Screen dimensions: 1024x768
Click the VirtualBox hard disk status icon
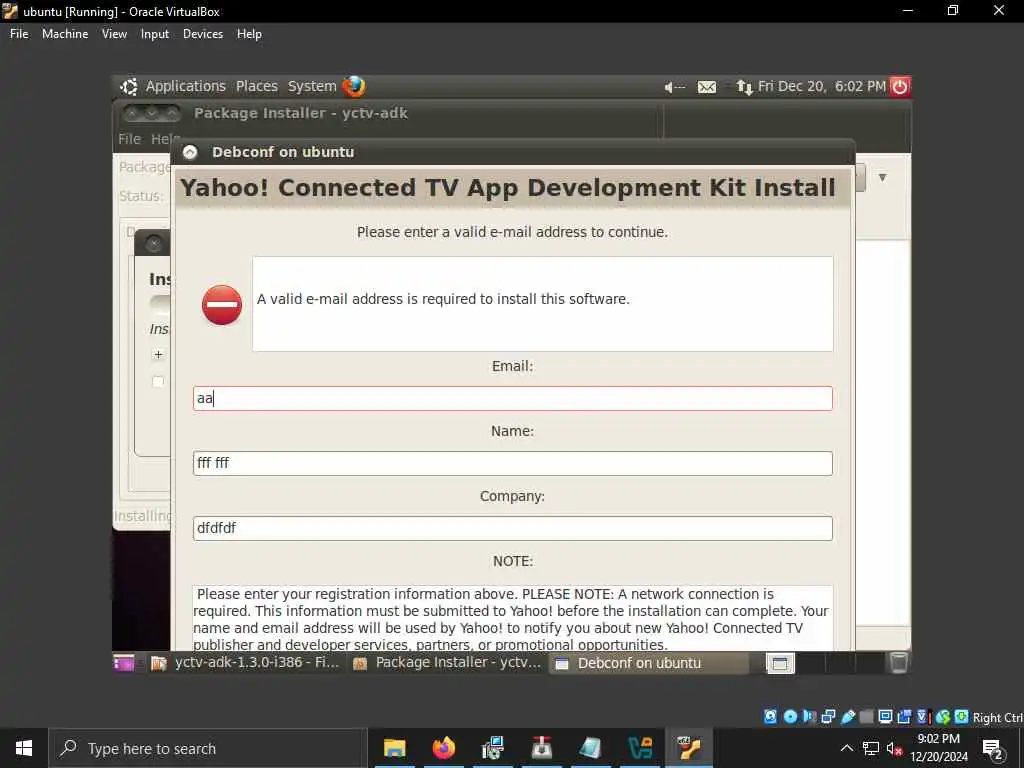click(x=771, y=717)
